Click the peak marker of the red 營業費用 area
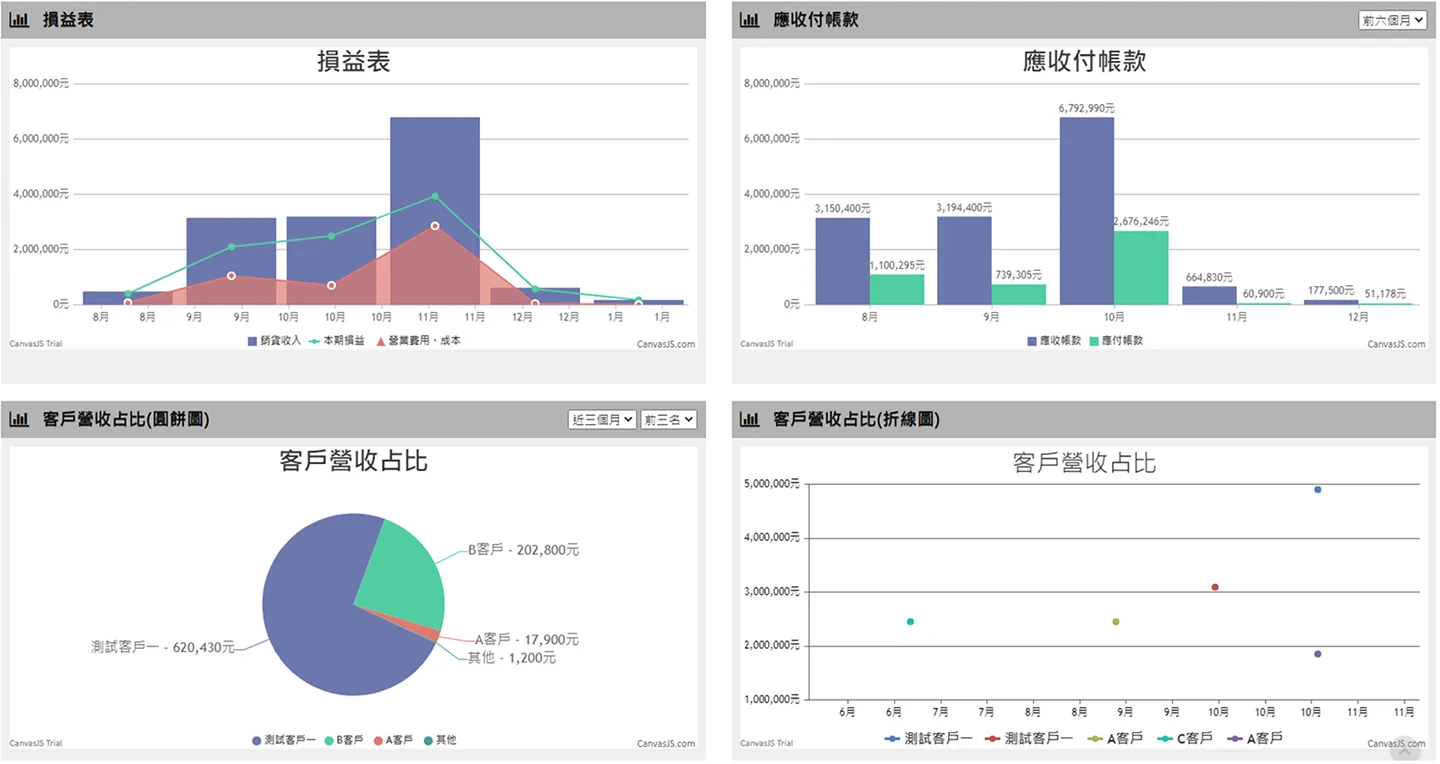Viewport: 1440px width, 764px height. coord(435,226)
